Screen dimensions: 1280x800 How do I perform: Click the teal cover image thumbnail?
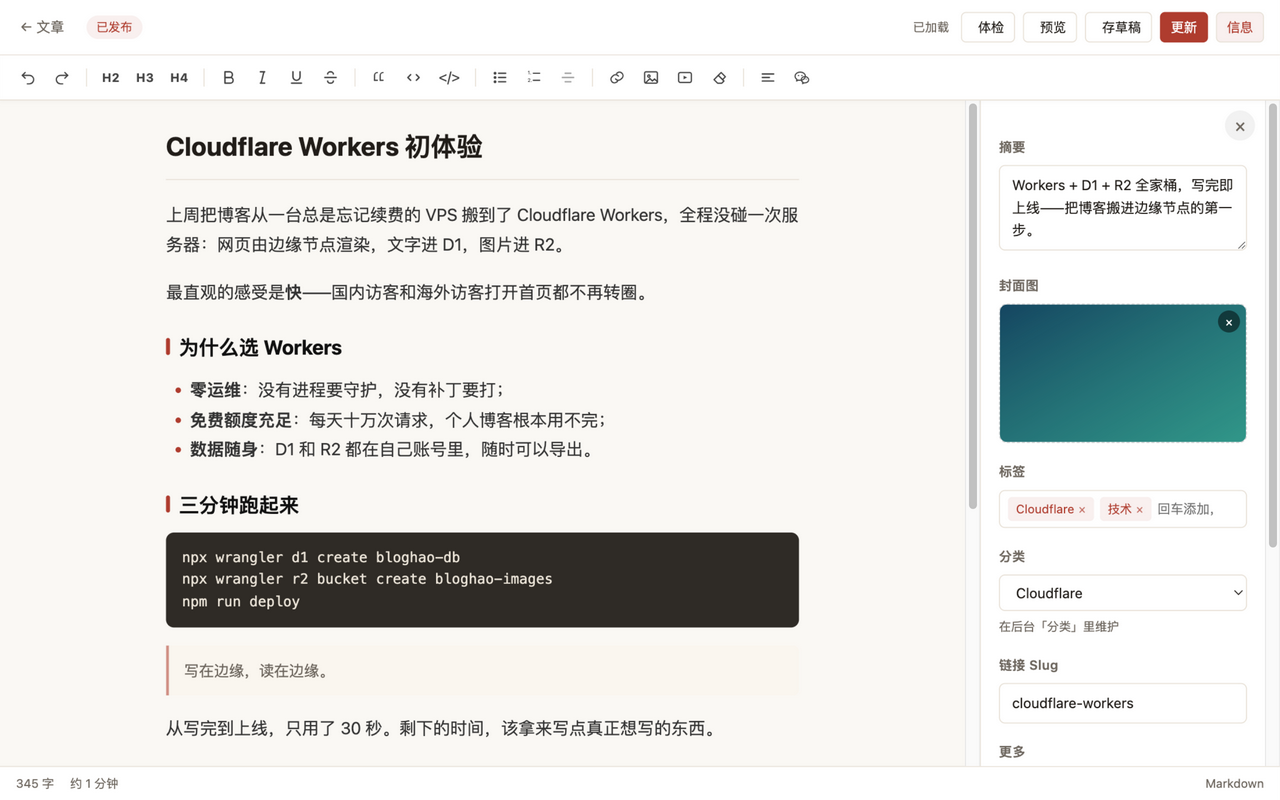coord(1123,373)
